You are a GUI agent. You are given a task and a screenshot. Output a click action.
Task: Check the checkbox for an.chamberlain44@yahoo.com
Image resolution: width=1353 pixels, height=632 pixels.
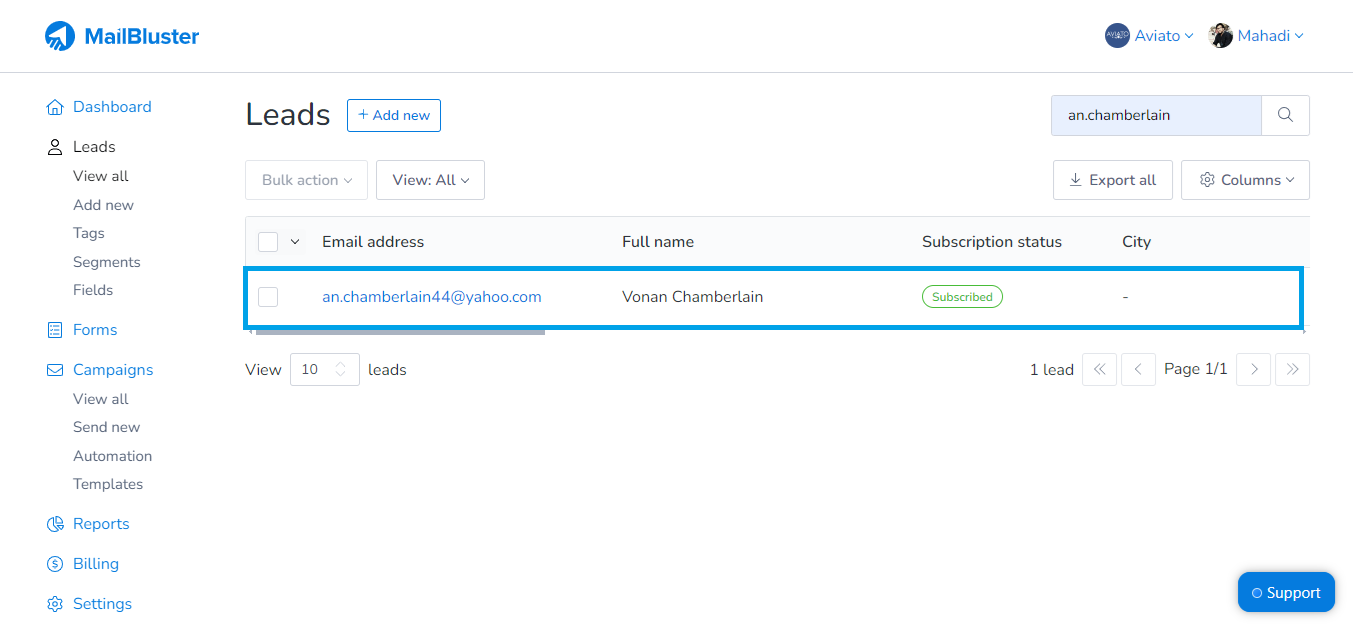click(268, 296)
